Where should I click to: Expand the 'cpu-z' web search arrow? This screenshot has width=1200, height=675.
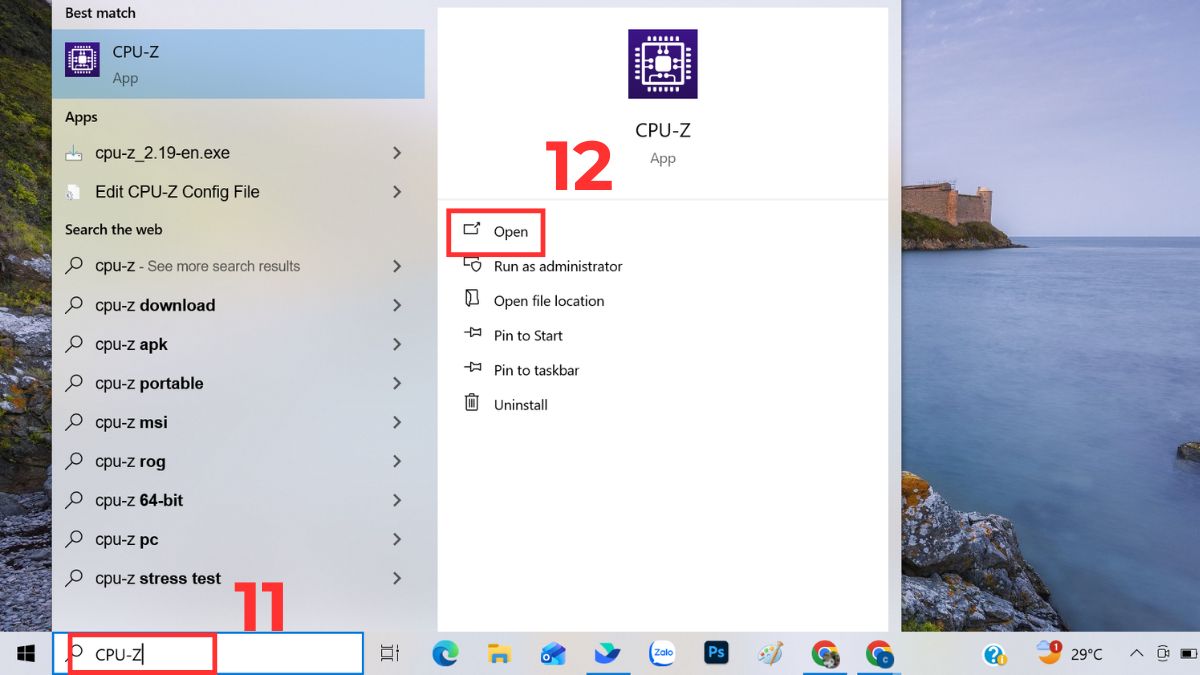tap(397, 266)
